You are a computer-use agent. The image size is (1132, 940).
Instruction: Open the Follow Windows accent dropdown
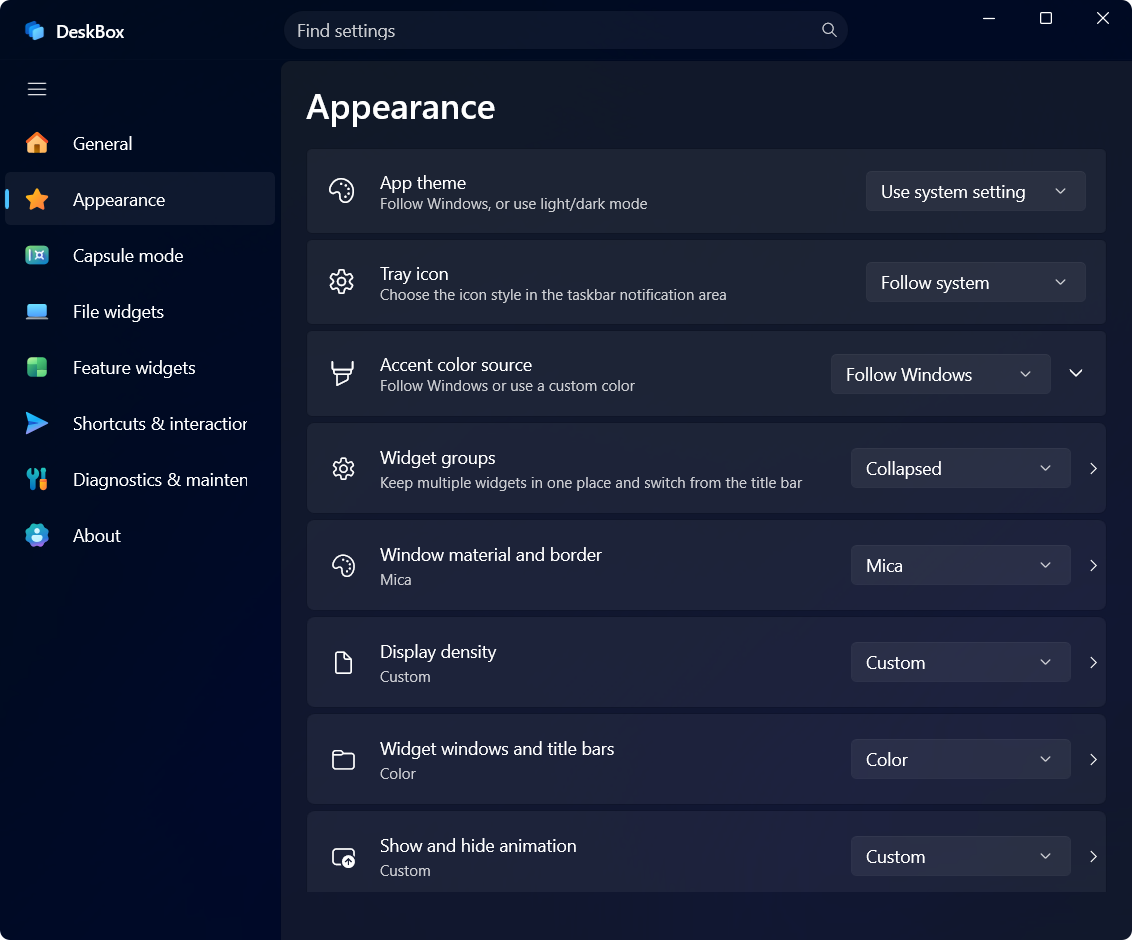point(941,374)
